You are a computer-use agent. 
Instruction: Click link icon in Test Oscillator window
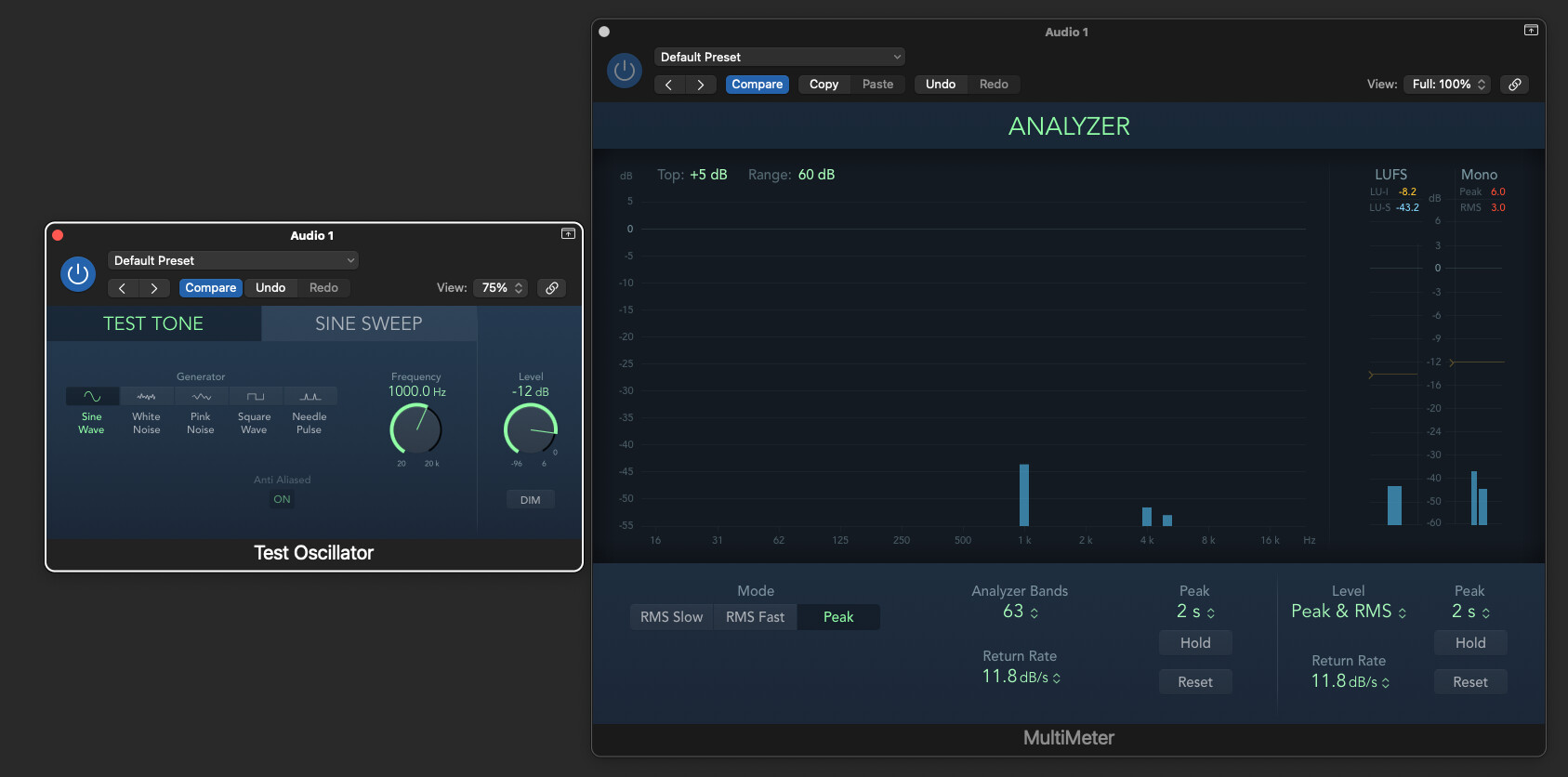pos(552,288)
